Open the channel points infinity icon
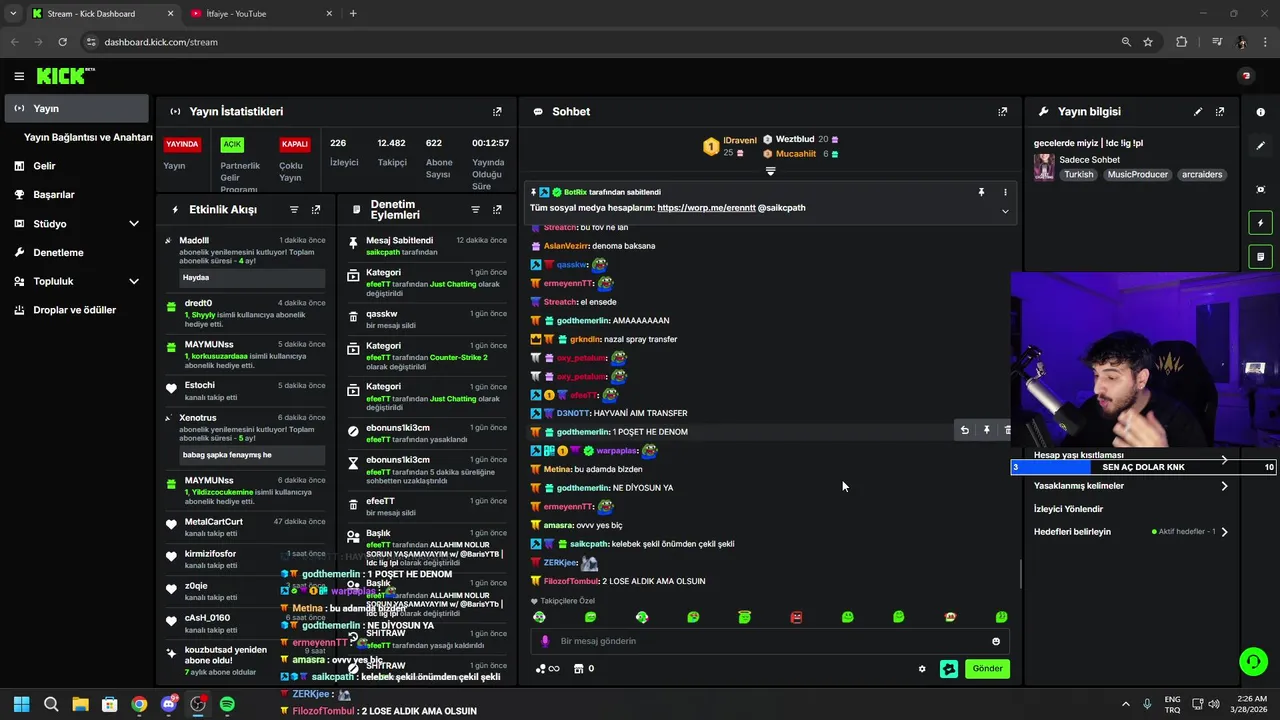 click(548, 669)
